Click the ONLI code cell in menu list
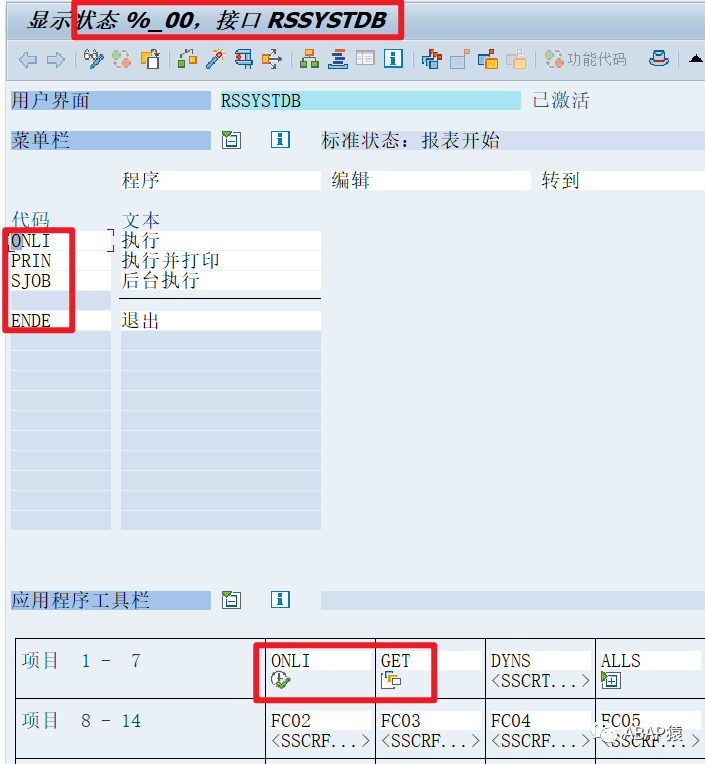 (61, 241)
